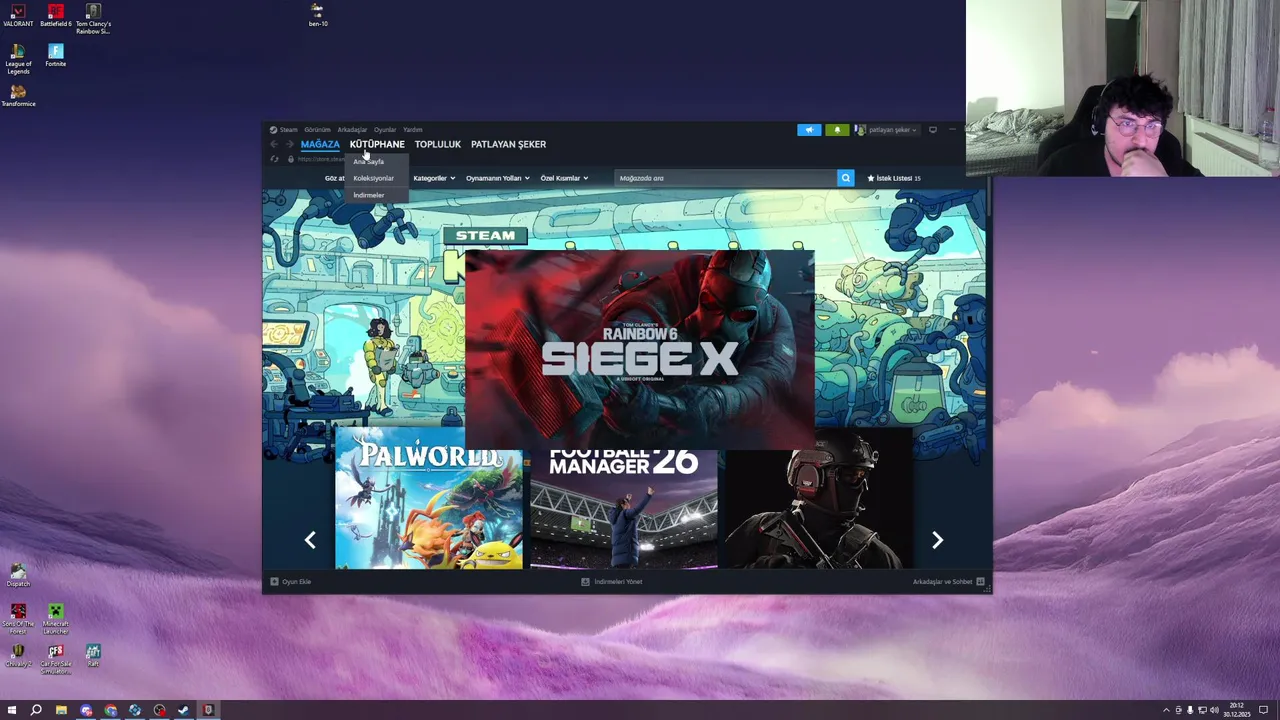Image resolution: width=1280 pixels, height=720 pixels.
Task: Click the Steam forward navigation arrow
Action: pyautogui.click(x=289, y=144)
